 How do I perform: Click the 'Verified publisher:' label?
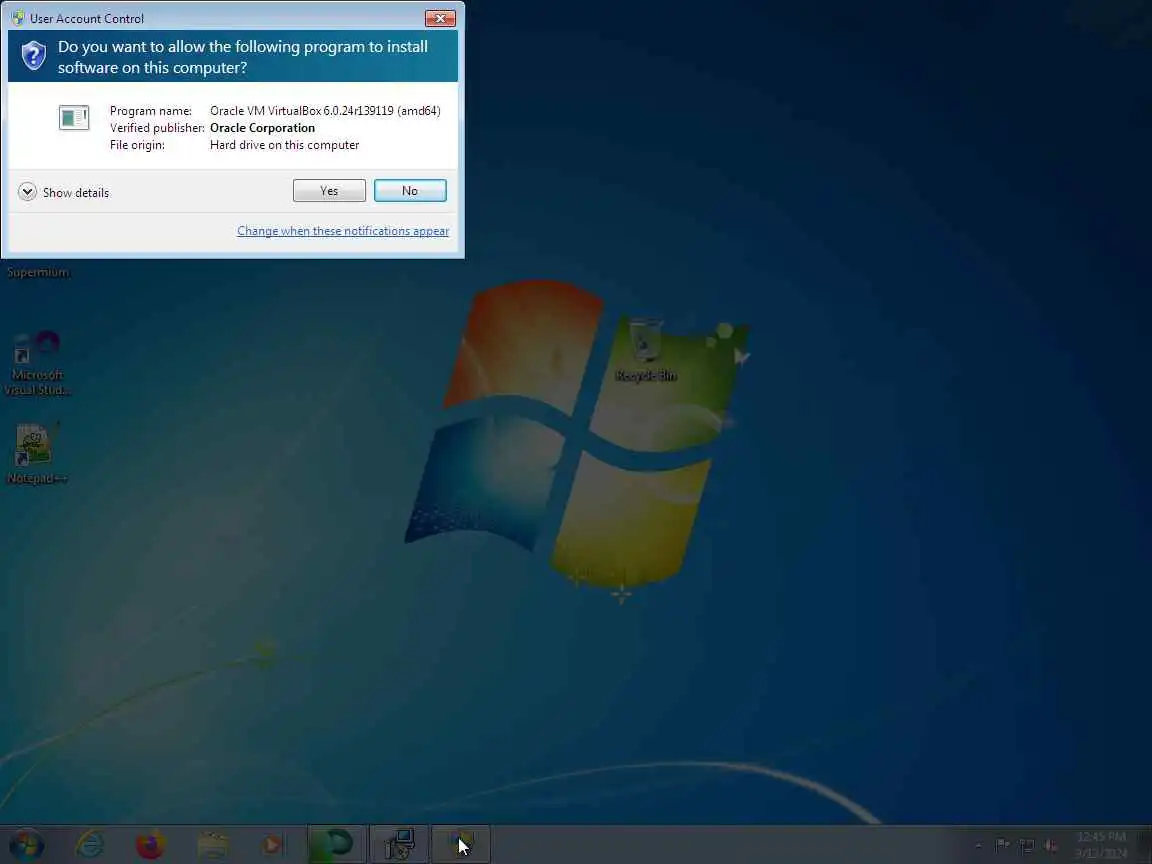(156, 128)
